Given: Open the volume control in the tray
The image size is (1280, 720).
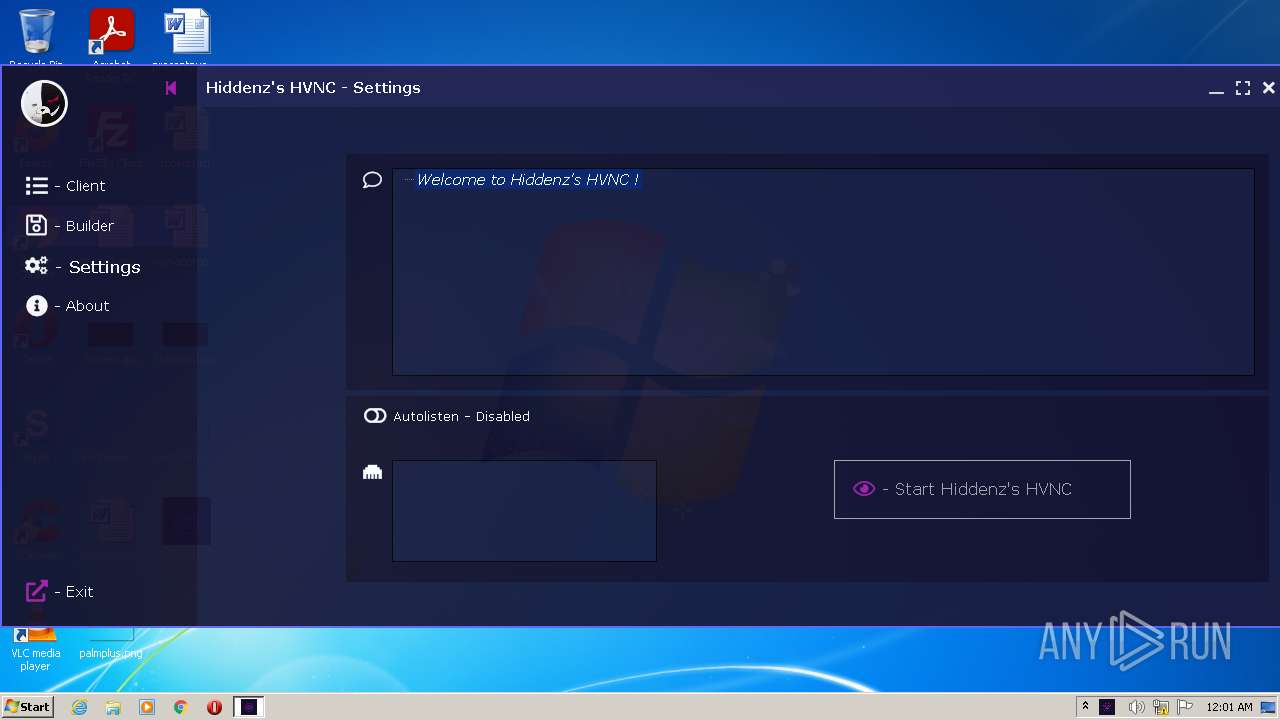Looking at the screenshot, I should [x=1136, y=707].
